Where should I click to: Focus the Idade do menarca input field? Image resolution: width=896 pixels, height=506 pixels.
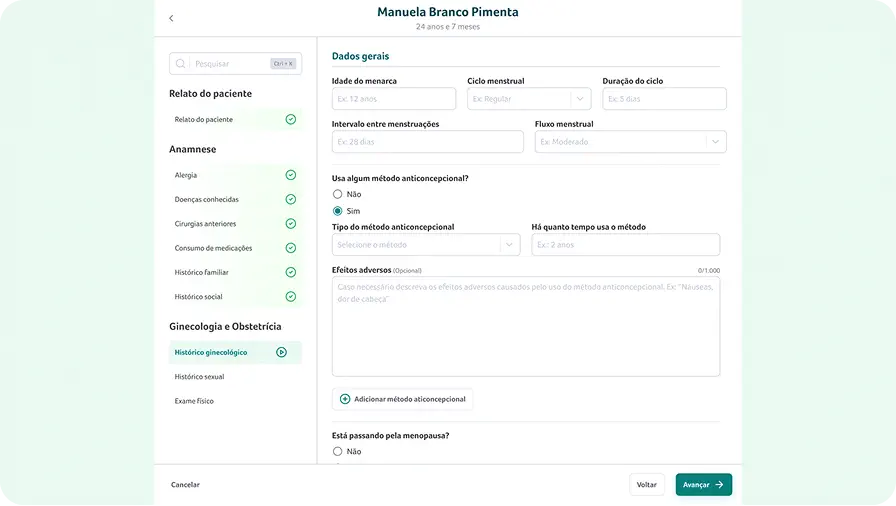[393, 99]
